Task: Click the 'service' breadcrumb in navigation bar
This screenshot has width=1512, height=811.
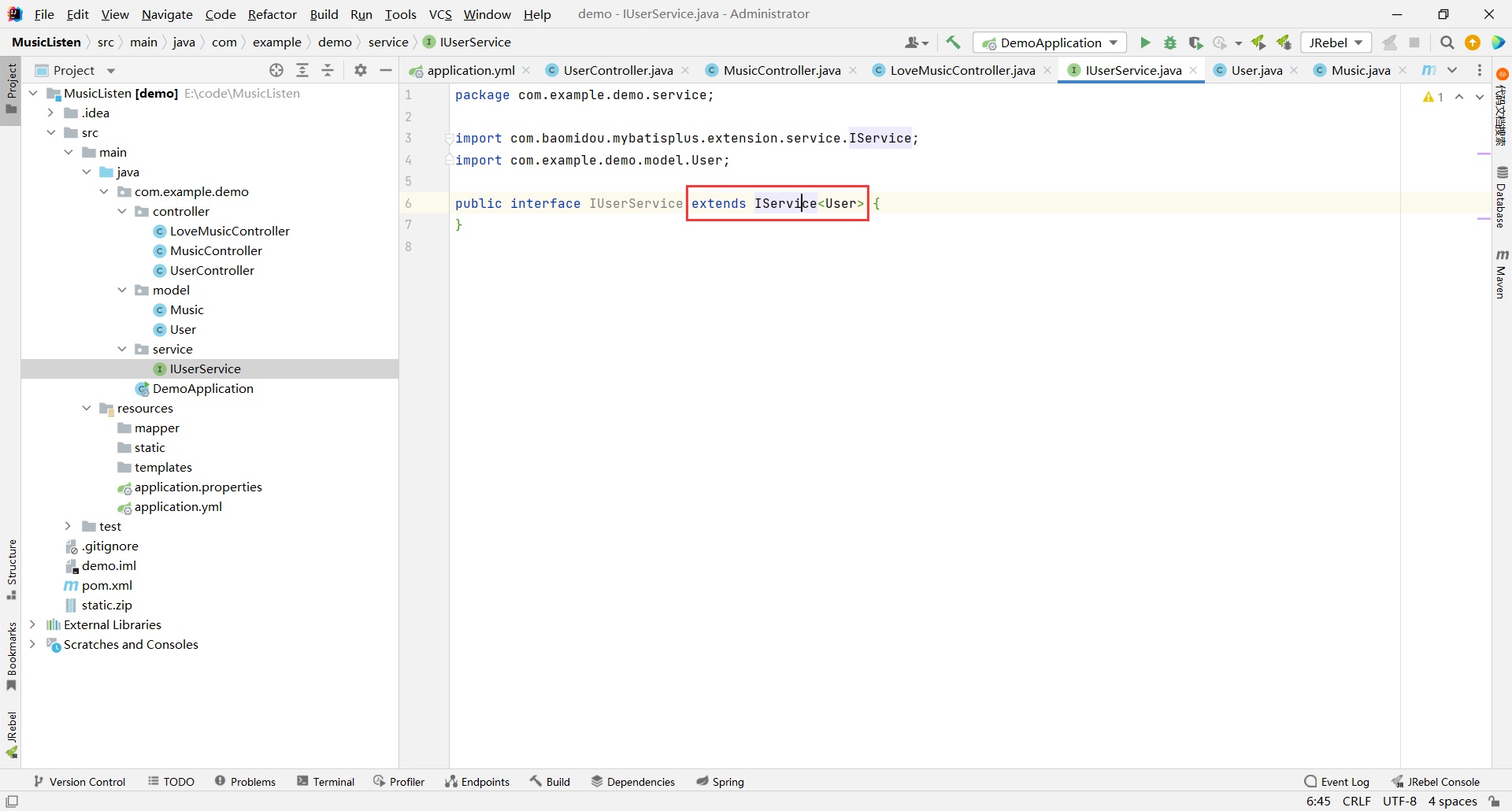Action: coord(388,43)
